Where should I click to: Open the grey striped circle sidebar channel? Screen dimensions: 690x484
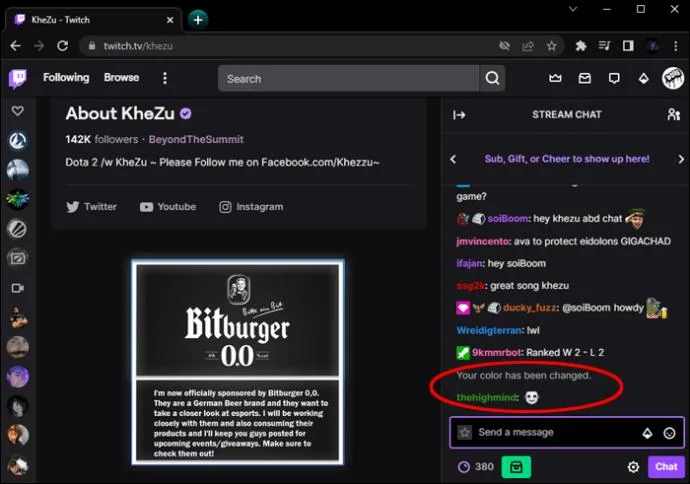coord(18,229)
